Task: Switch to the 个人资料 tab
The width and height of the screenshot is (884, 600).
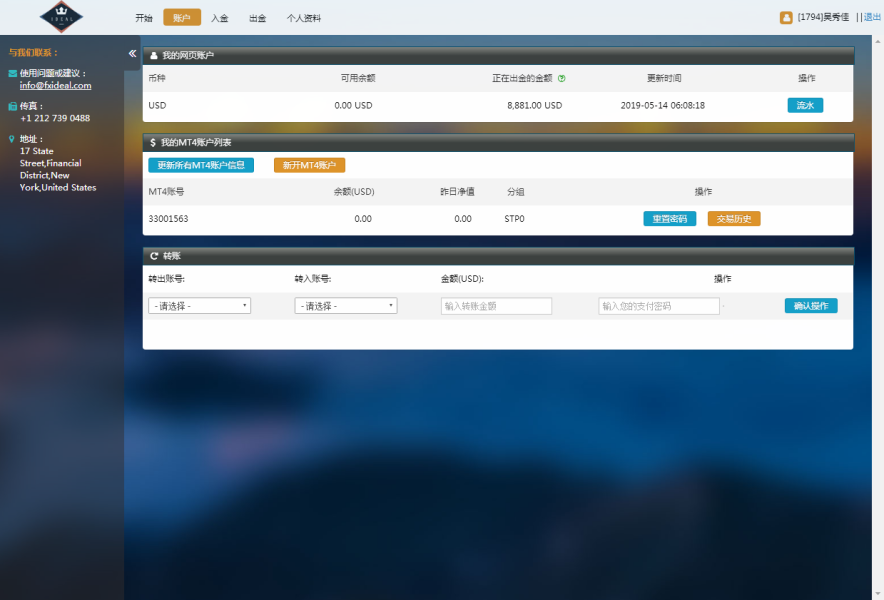Action: (x=304, y=18)
